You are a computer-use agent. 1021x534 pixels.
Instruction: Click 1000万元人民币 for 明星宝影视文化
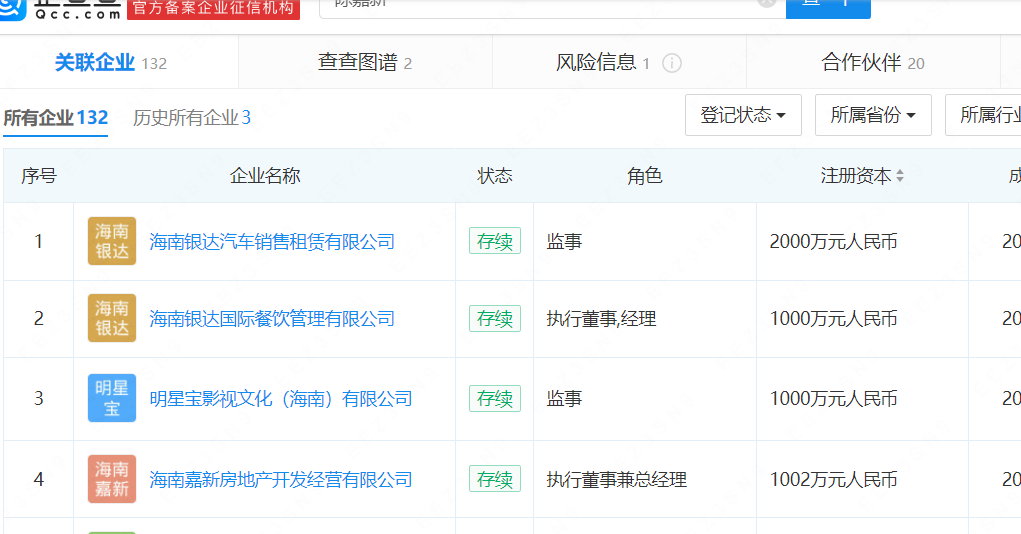833,399
